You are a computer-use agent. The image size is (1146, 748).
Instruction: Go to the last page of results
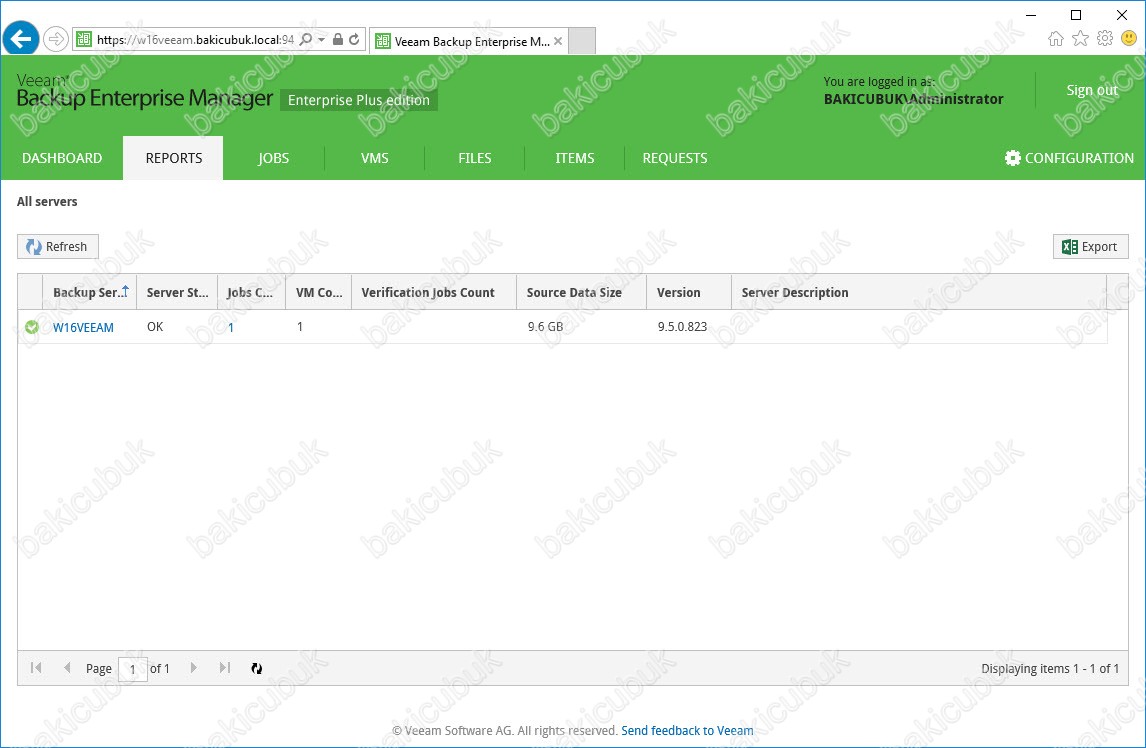pyautogui.click(x=224, y=668)
